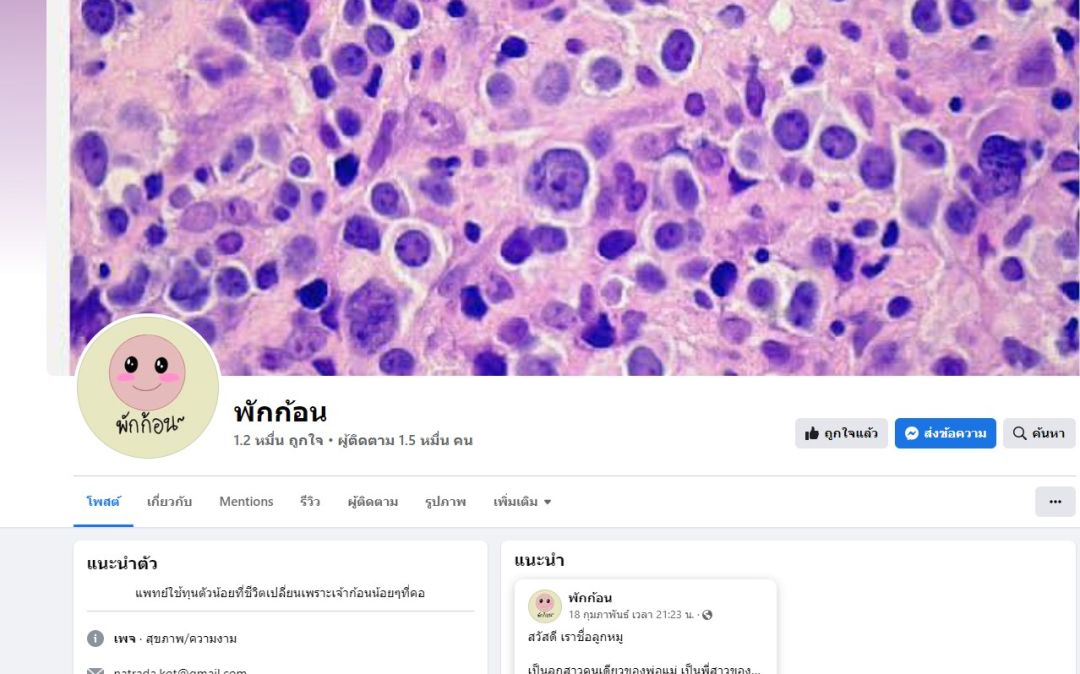Click the globe privacy icon on the post
Image resolution: width=1080 pixels, height=674 pixels.
pyautogui.click(x=707, y=615)
